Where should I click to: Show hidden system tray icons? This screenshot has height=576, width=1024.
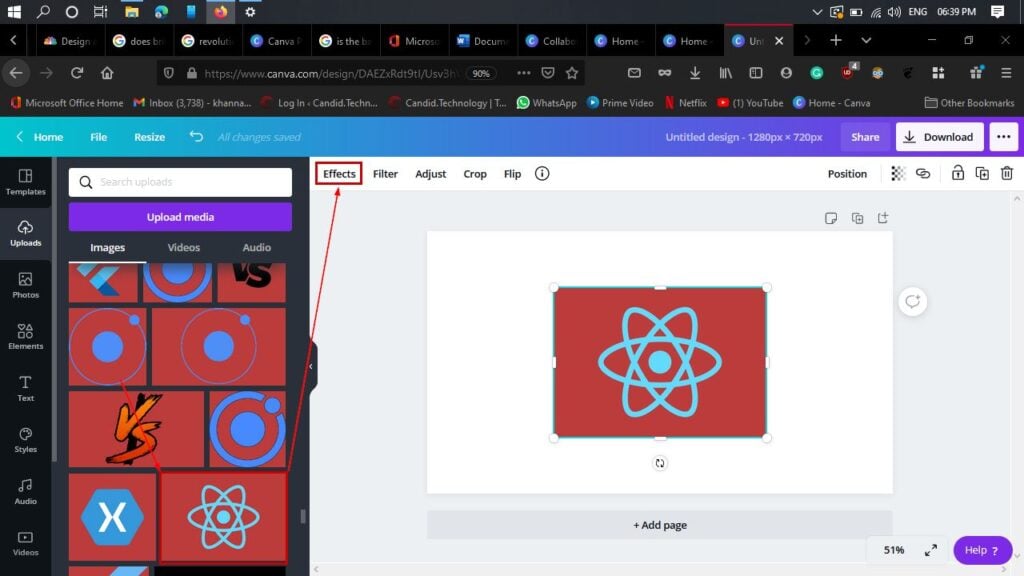pyautogui.click(x=816, y=12)
